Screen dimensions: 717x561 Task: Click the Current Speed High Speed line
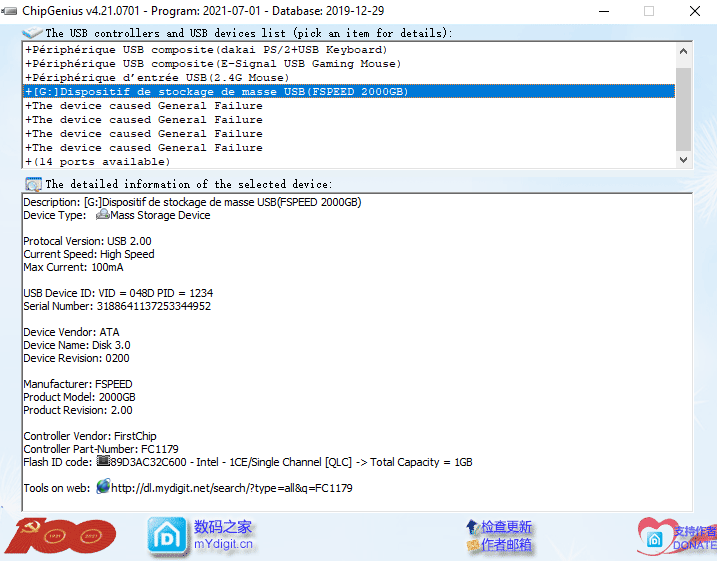(89, 254)
